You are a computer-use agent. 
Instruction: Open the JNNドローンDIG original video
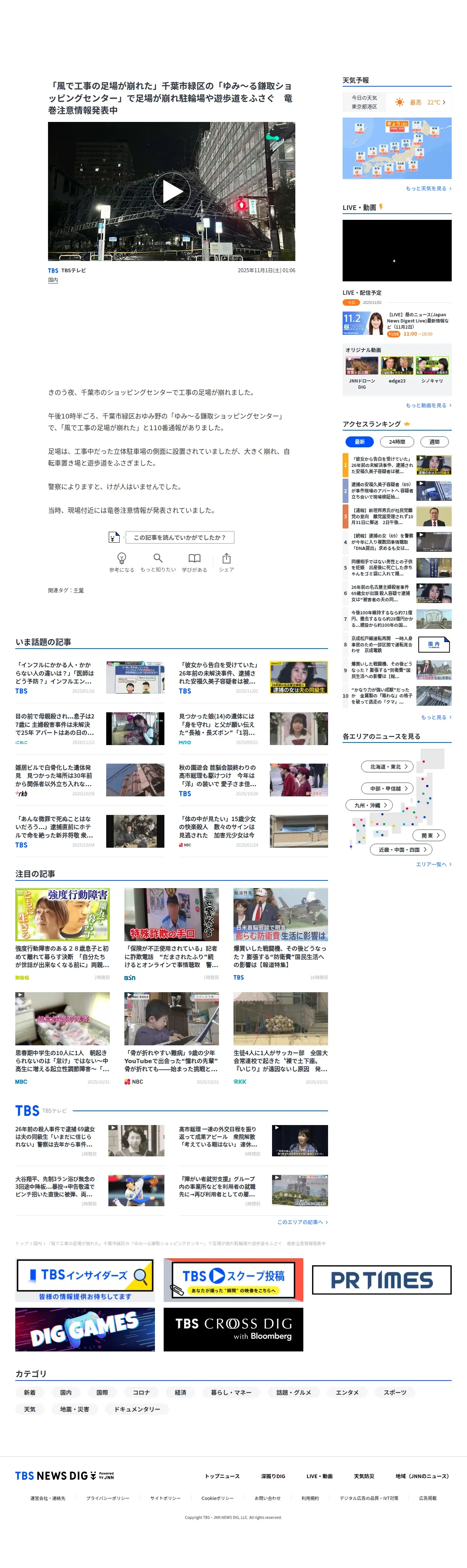click(362, 372)
